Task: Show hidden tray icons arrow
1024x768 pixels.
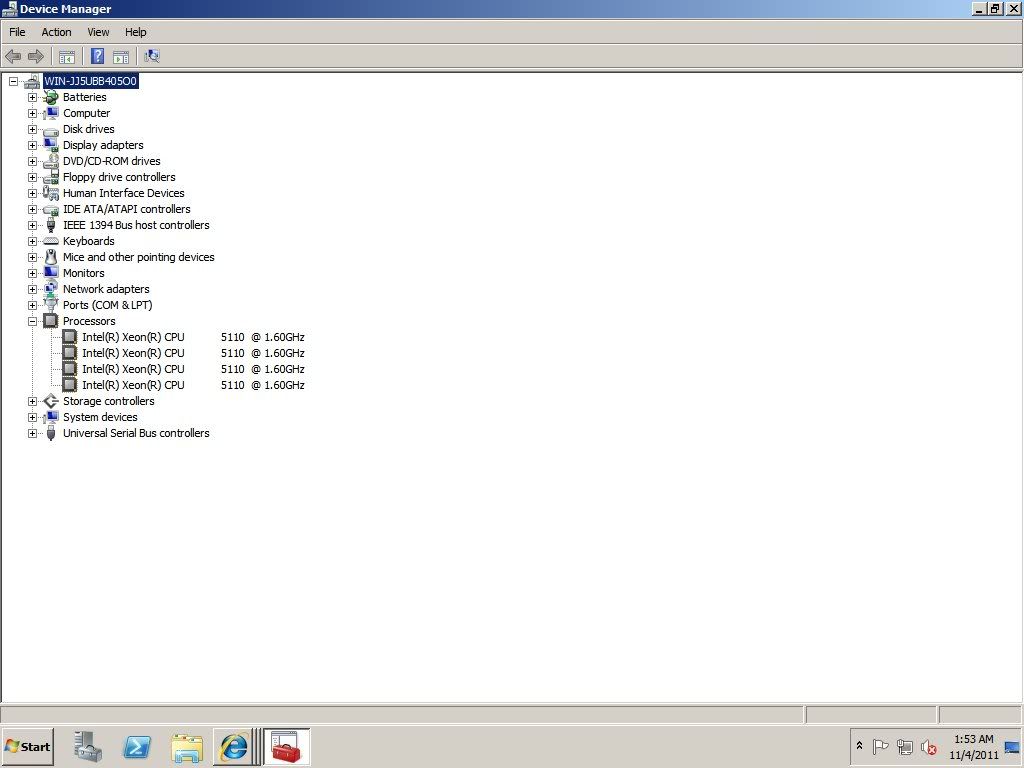Action: pos(859,746)
